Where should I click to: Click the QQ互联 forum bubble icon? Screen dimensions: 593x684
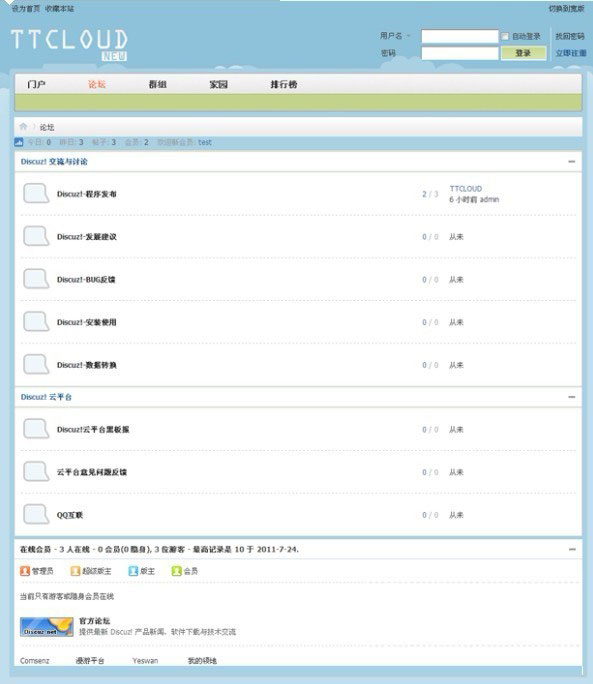click(x=36, y=515)
